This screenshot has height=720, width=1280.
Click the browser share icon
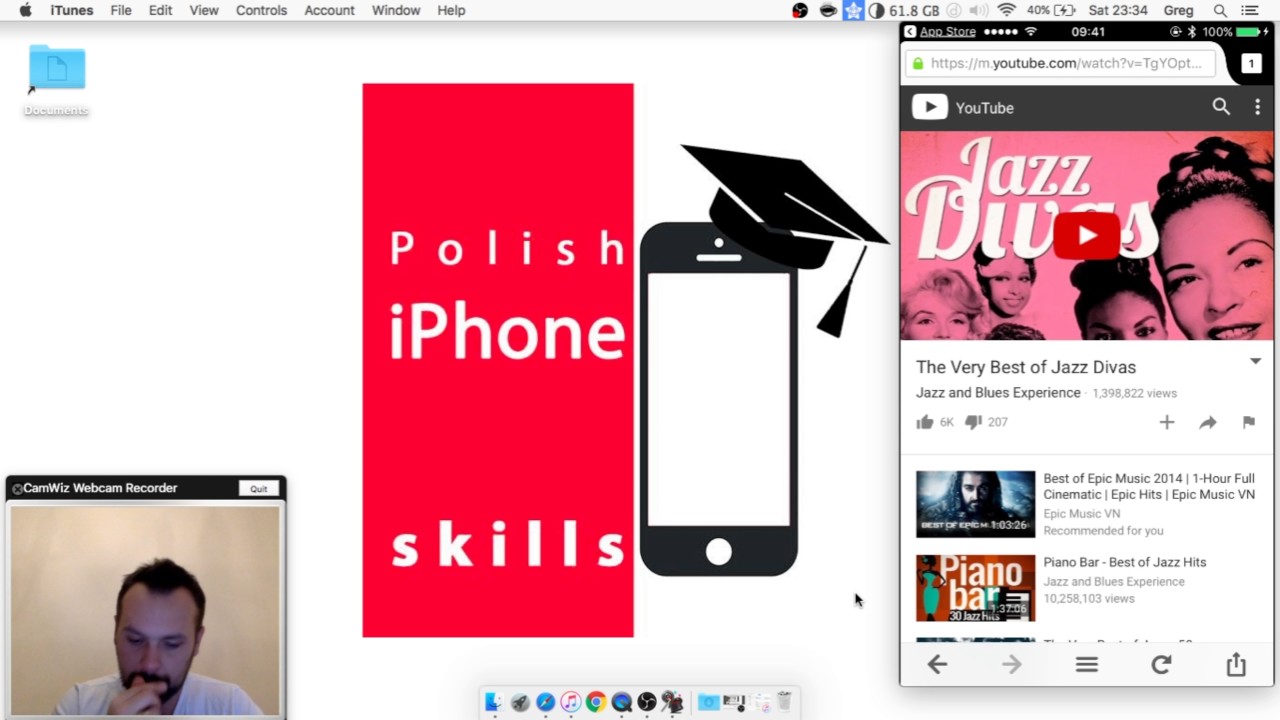[1236, 663]
